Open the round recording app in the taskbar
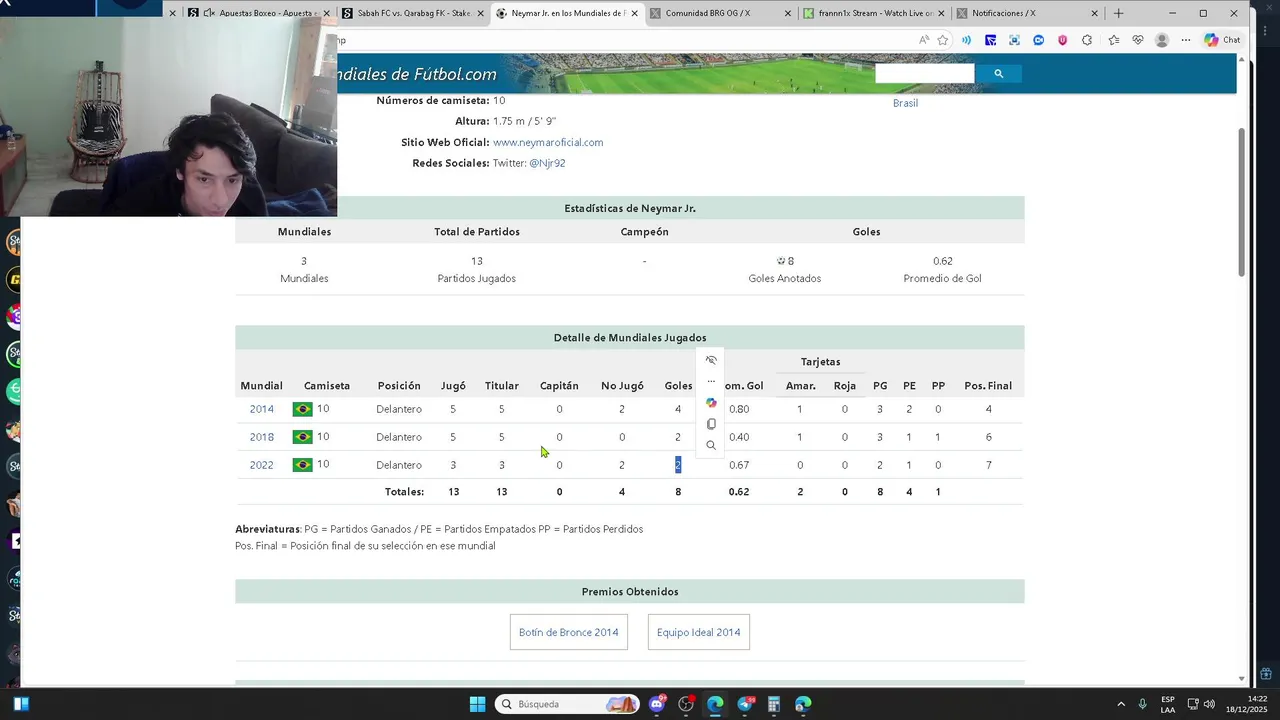 [x=686, y=704]
